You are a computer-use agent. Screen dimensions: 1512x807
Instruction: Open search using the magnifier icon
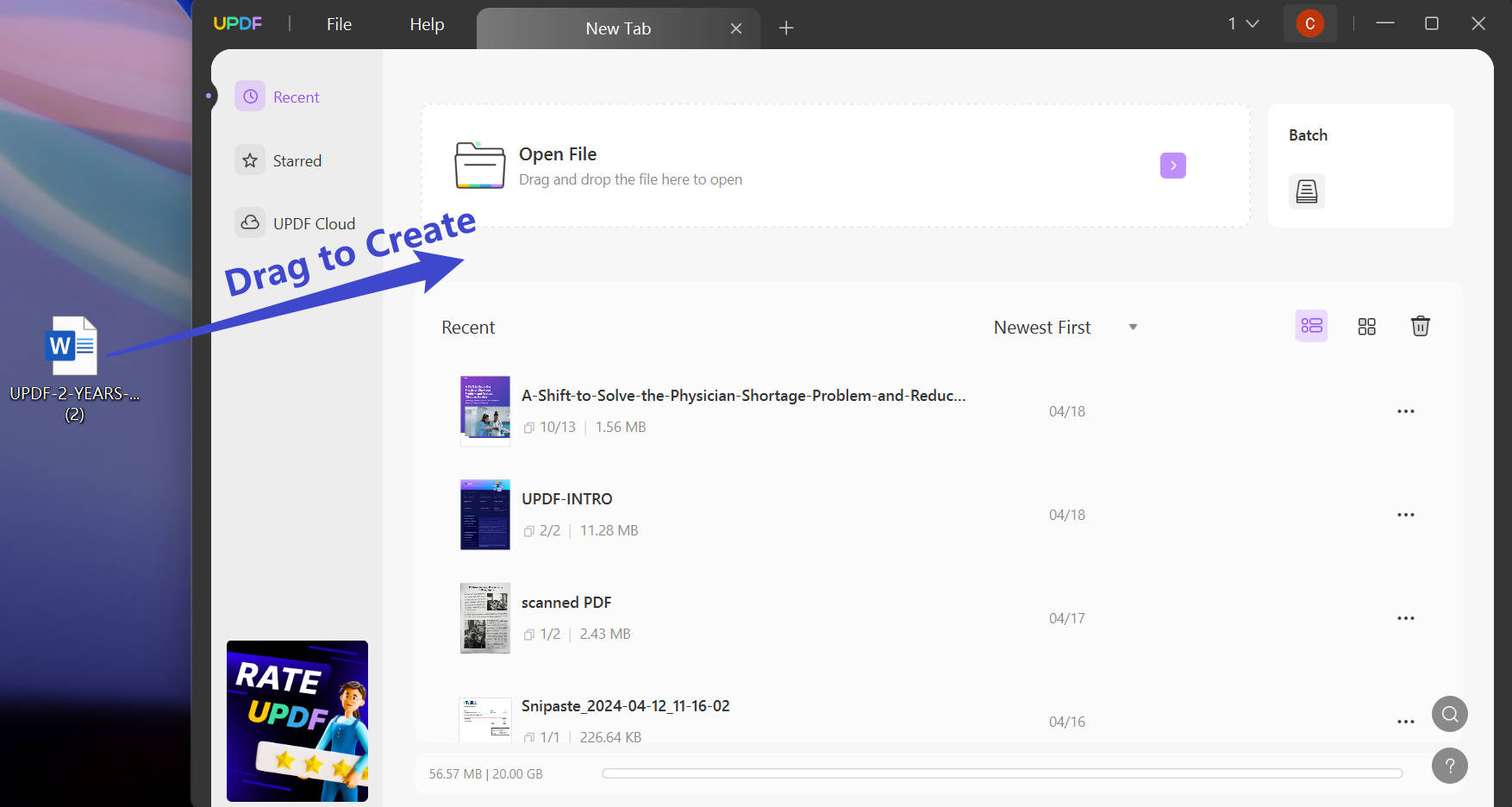point(1449,714)
